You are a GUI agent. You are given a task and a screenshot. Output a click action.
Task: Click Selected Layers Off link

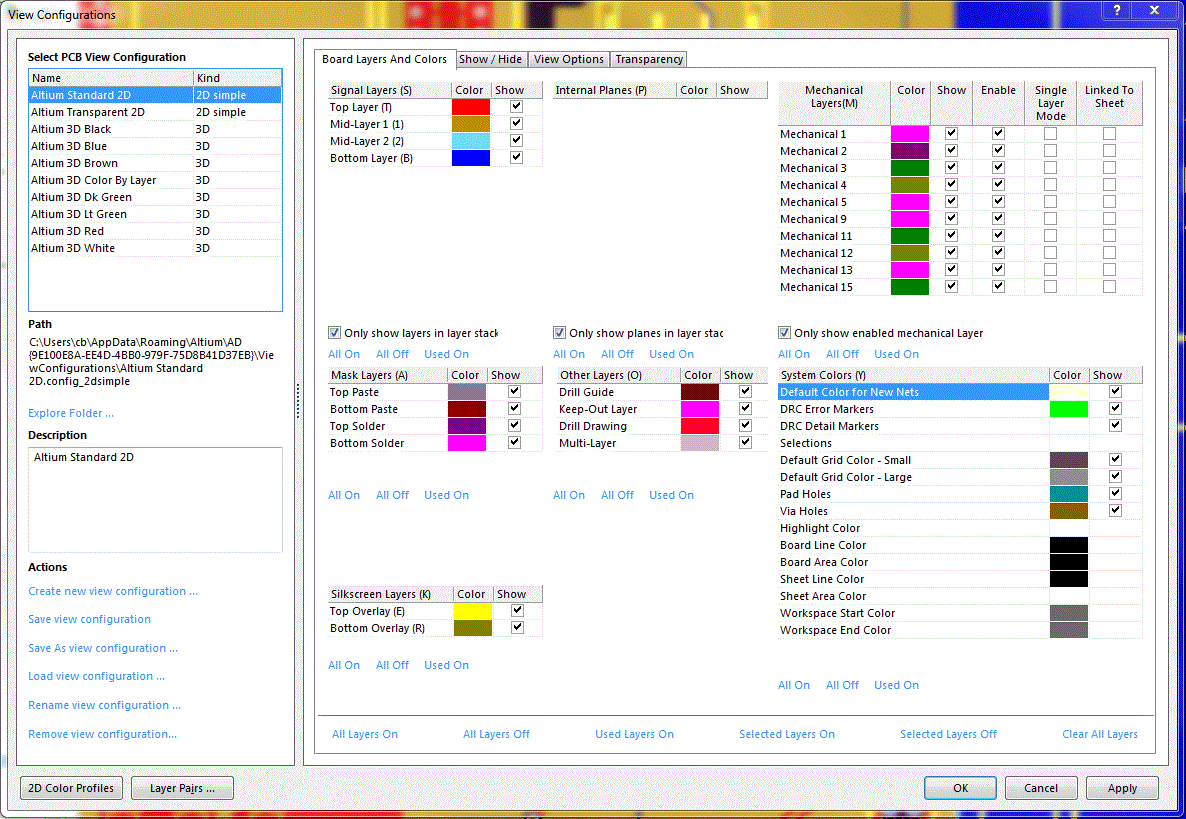(x=948, y=734)
